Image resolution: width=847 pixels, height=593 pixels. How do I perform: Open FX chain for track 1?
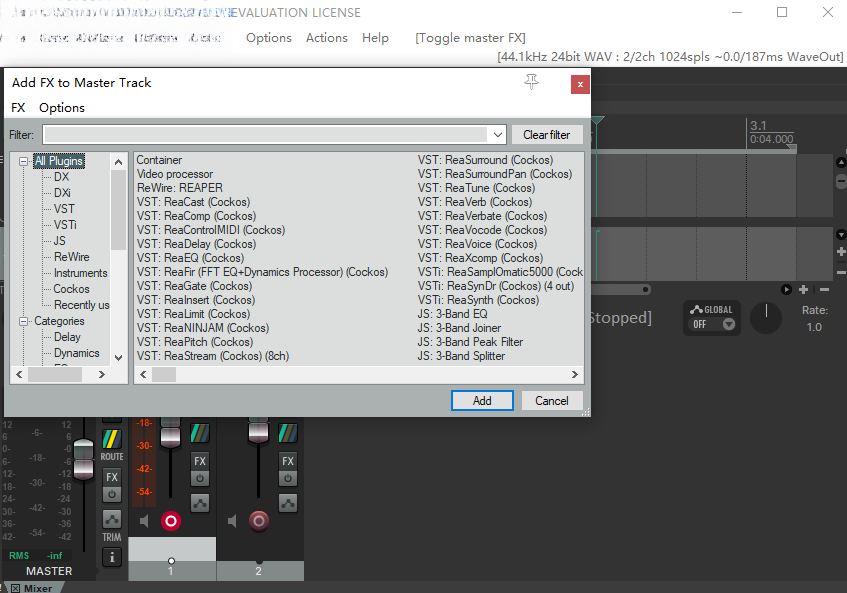[x=200, y=461]
